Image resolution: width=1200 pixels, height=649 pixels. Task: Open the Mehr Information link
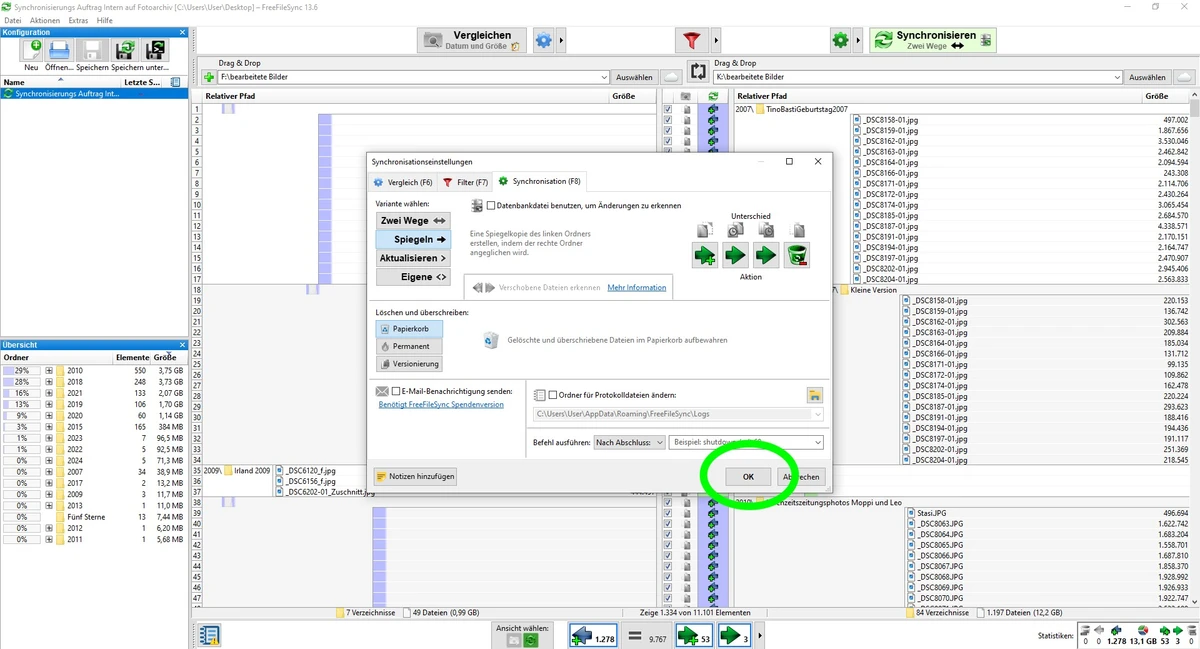click(x=636, y=287)
